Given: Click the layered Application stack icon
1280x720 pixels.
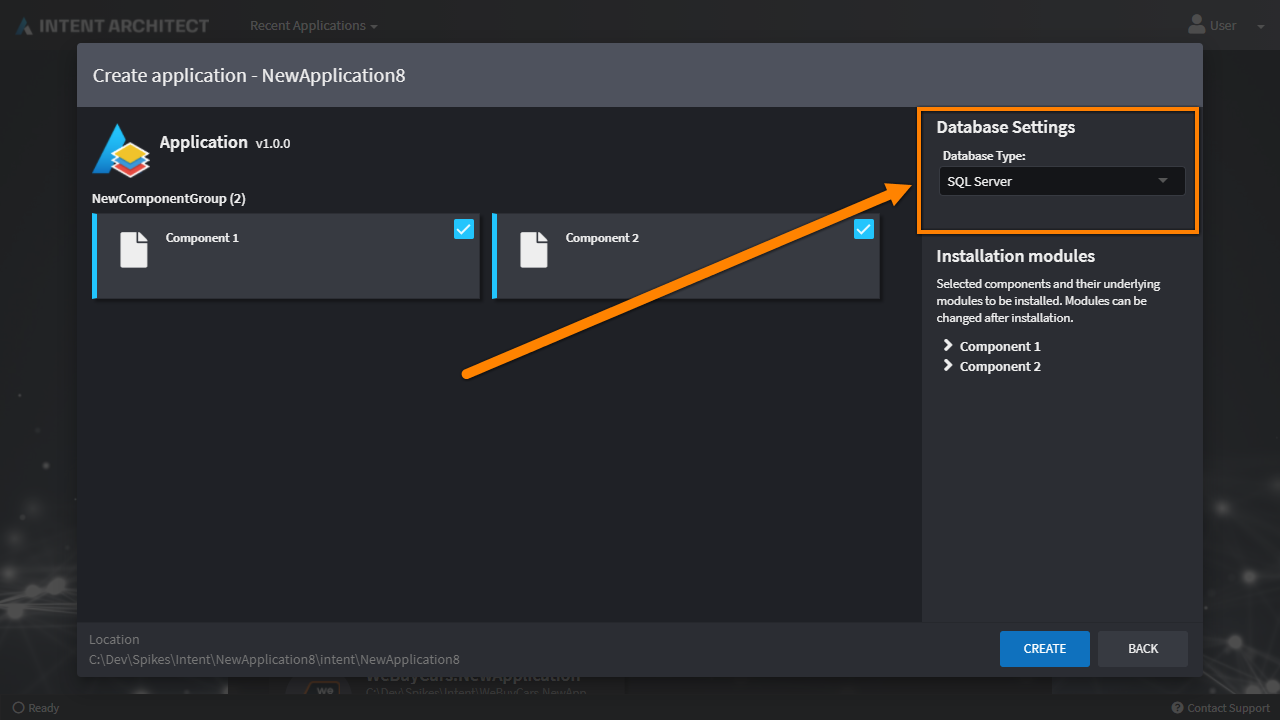Looking at the screenshot, I should coord(122,150).
